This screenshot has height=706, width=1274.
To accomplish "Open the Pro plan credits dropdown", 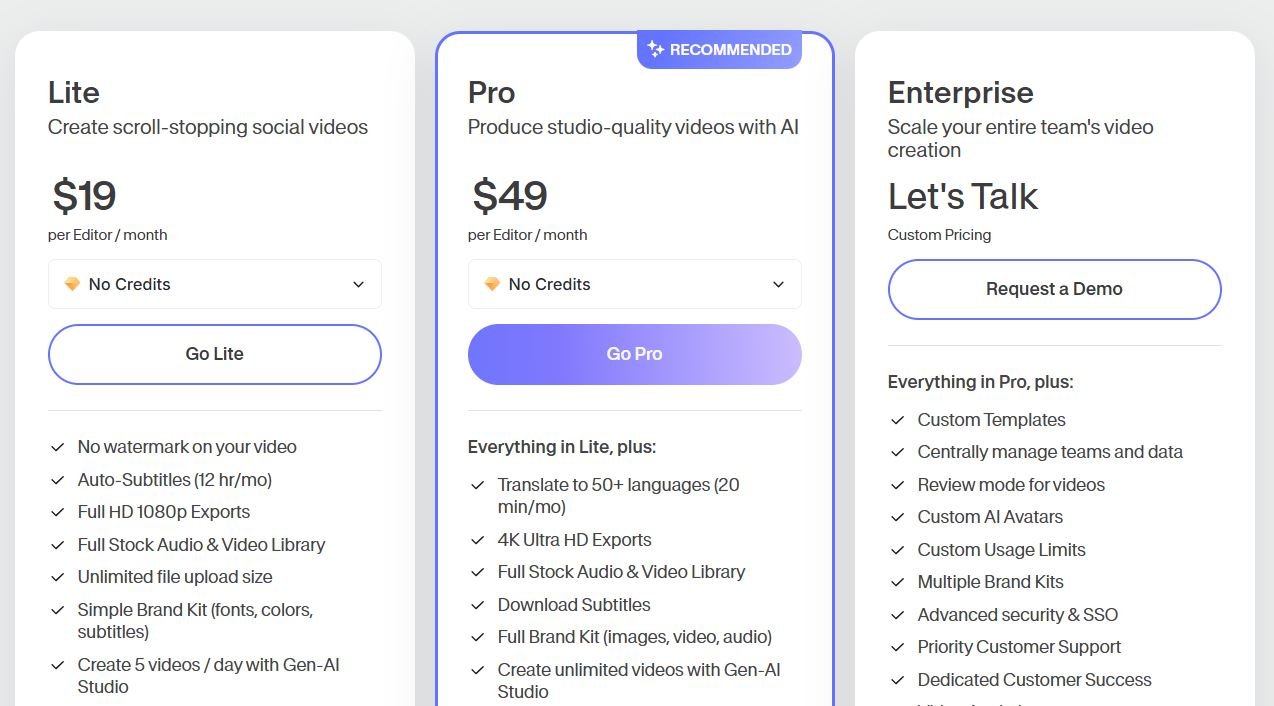I will coord(635,284).
